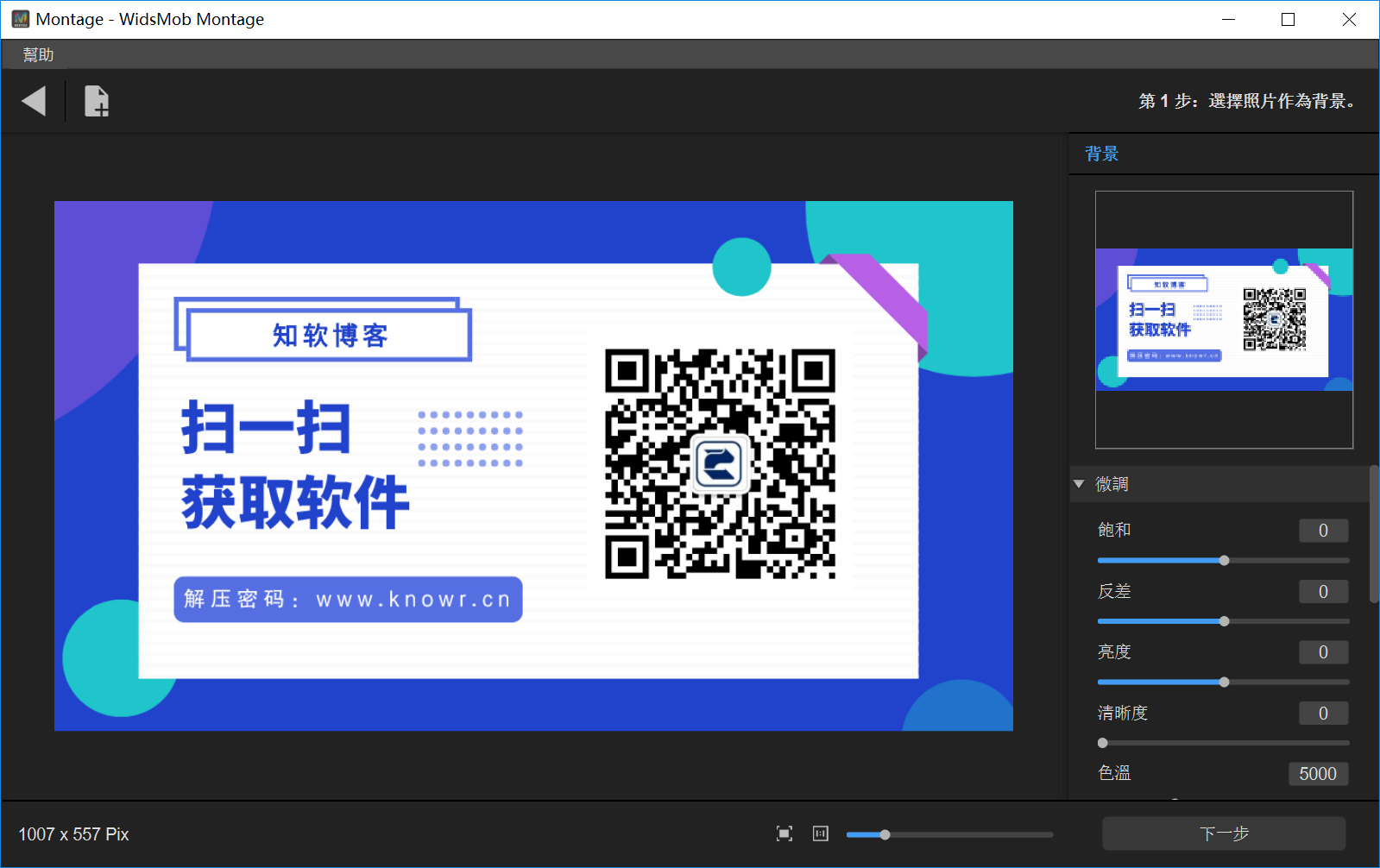
Task: Adjust the 反差 slider handle
Action: (1224, 621)
